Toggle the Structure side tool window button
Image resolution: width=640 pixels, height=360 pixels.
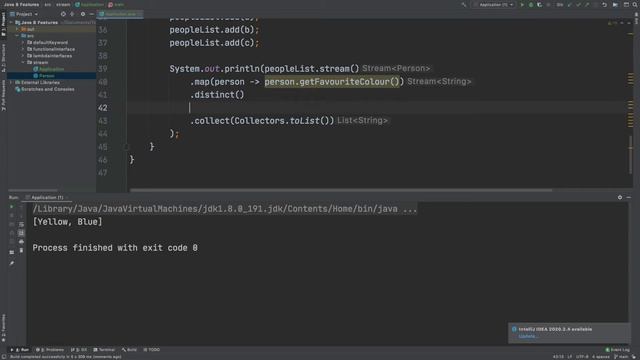(x=3, y=58)
